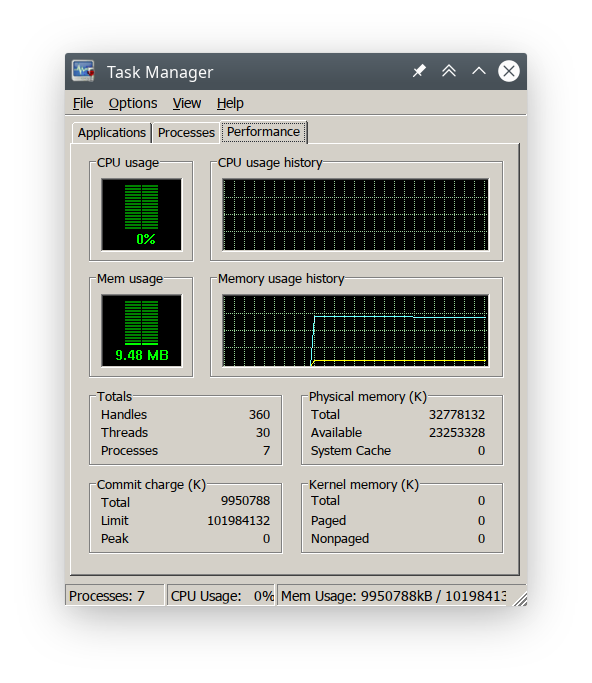The width and height of the screenshot is (592, 683).
Task: Click the CPU usage 0% gauge
Action: pyautogui.click(x=142, y=214)
